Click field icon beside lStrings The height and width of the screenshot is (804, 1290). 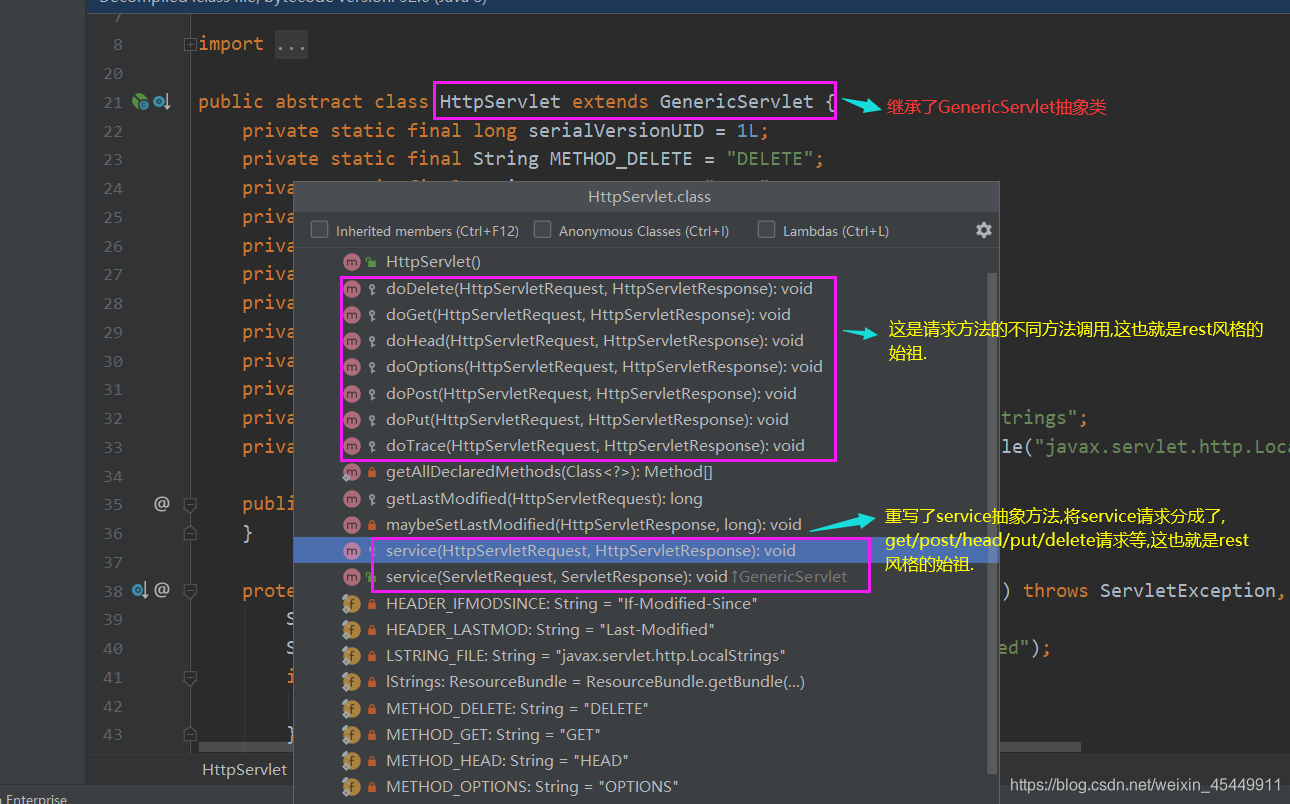[351, 681]
